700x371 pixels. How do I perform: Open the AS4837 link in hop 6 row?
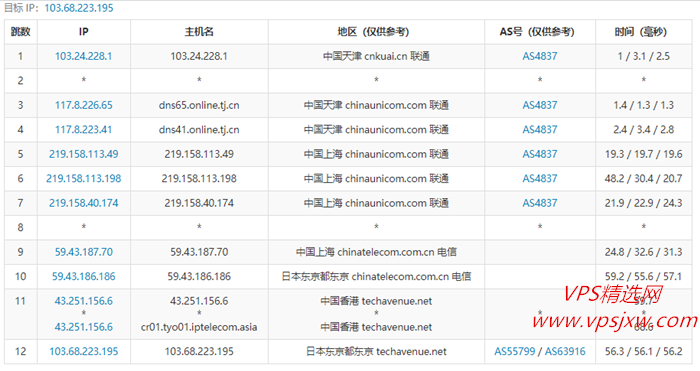[540, 179]
